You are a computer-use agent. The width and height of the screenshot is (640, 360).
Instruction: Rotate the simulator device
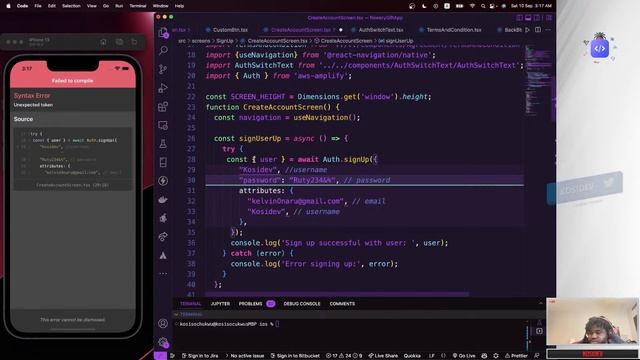point(134,42)
